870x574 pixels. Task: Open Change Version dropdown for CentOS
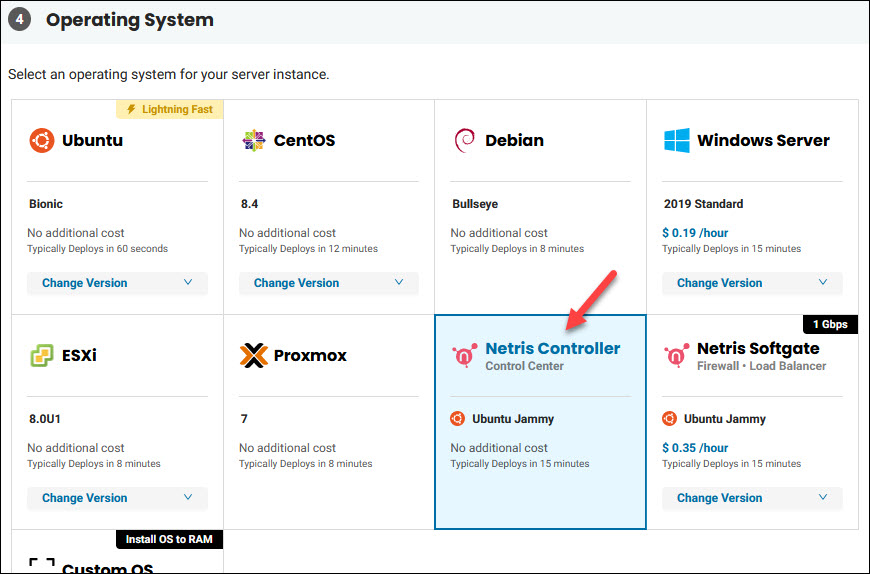[x=328, y=283]
